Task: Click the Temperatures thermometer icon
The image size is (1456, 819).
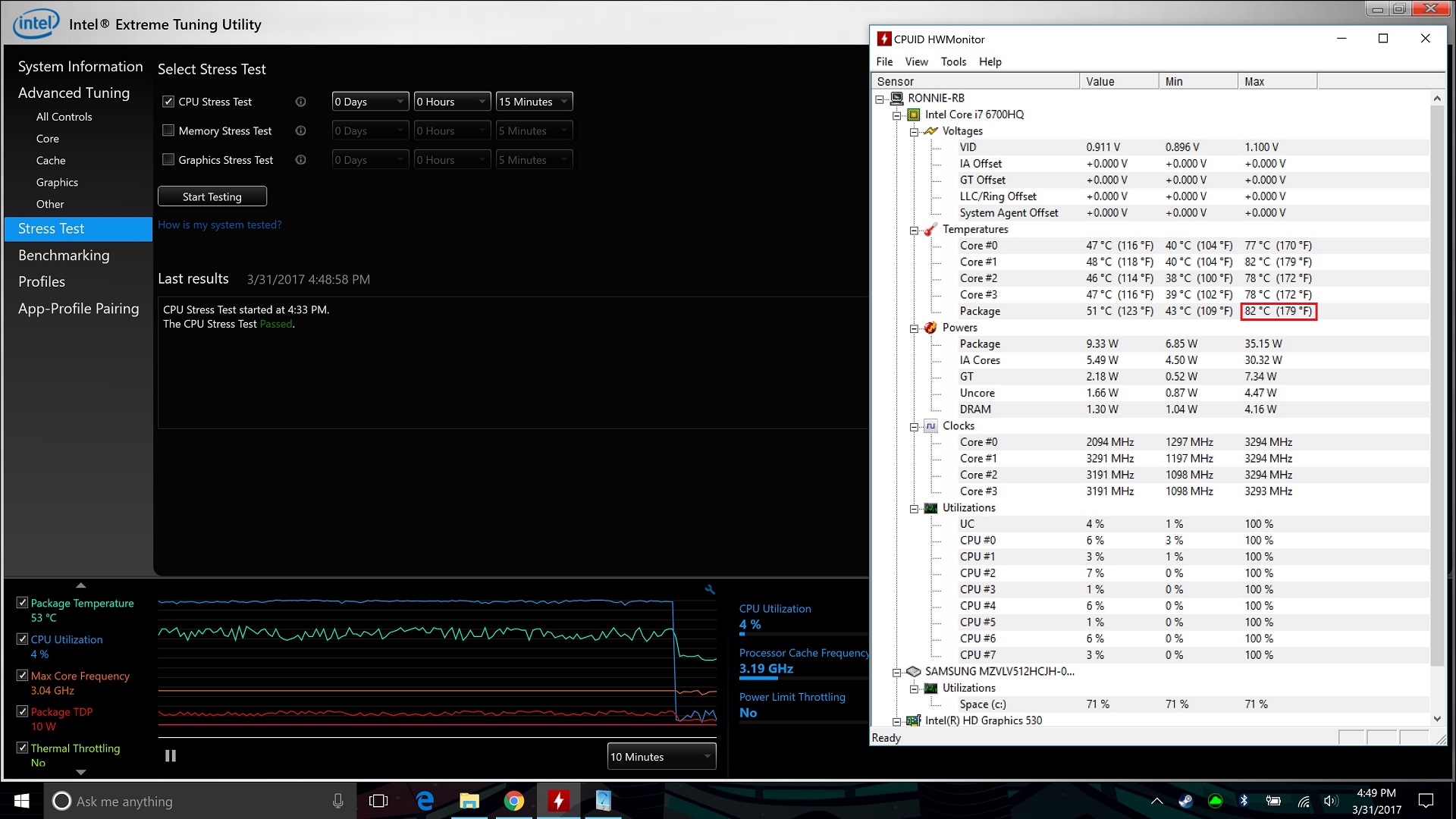Action: 930,229
